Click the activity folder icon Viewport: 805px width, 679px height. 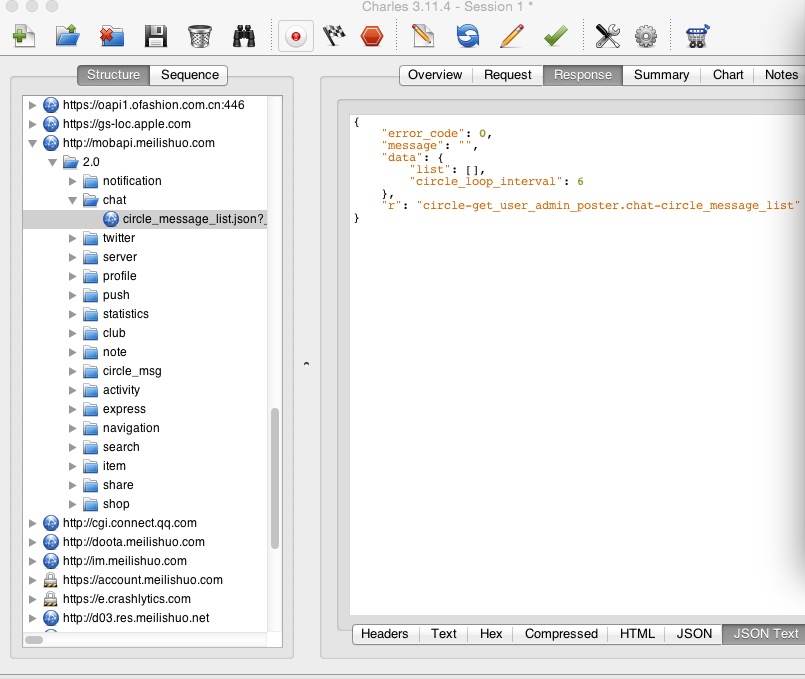coord(90,390)
